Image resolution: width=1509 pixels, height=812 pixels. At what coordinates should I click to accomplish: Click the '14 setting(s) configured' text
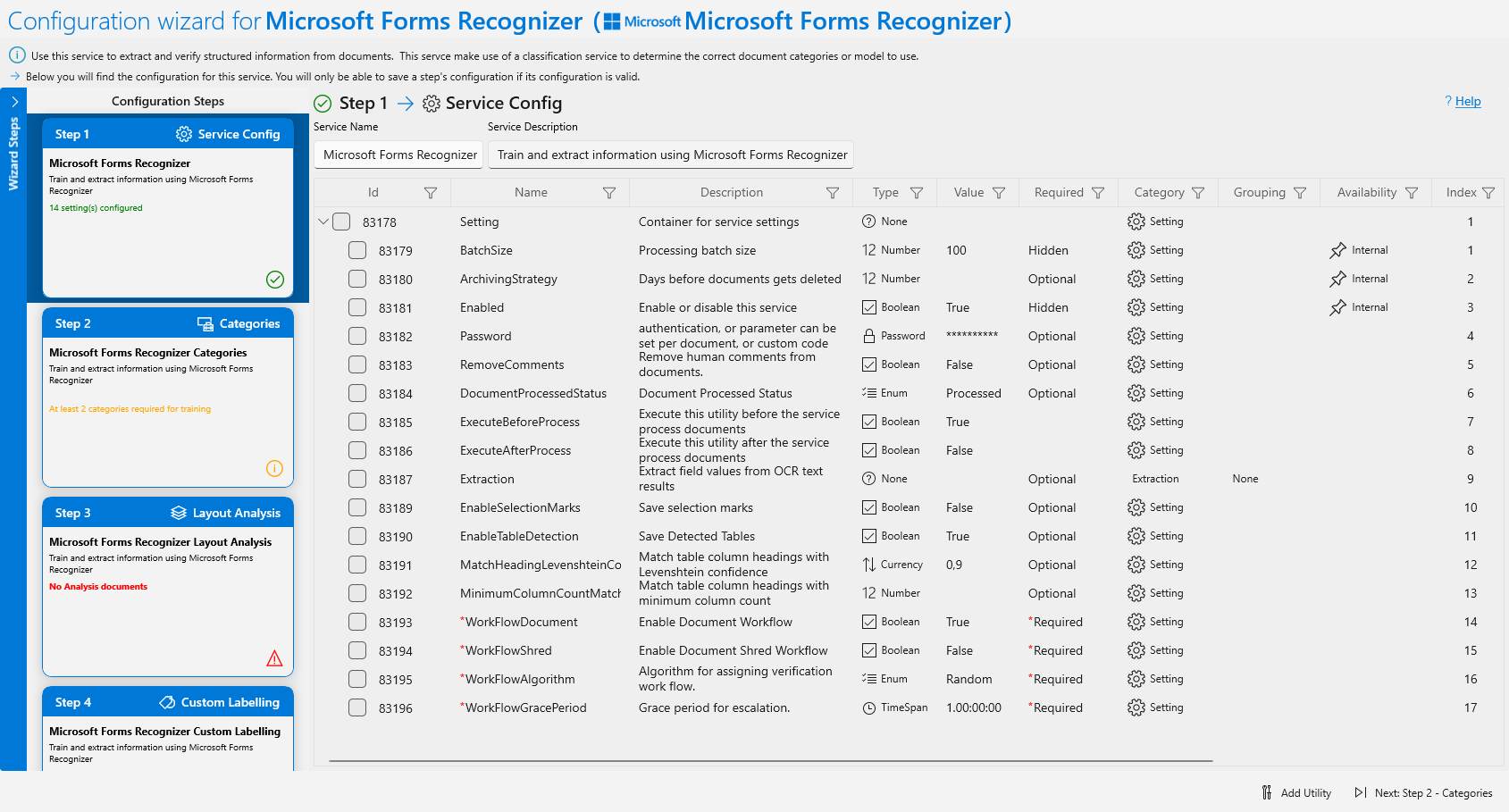pos(96,208)
